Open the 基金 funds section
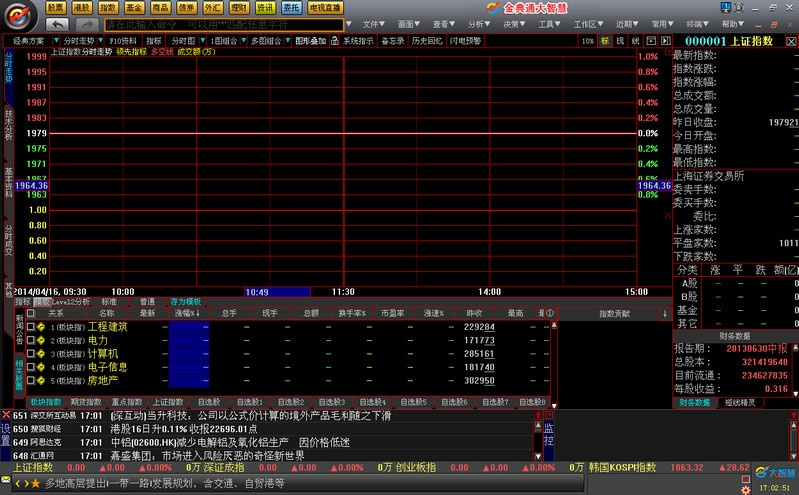 [x=134, y=7]
